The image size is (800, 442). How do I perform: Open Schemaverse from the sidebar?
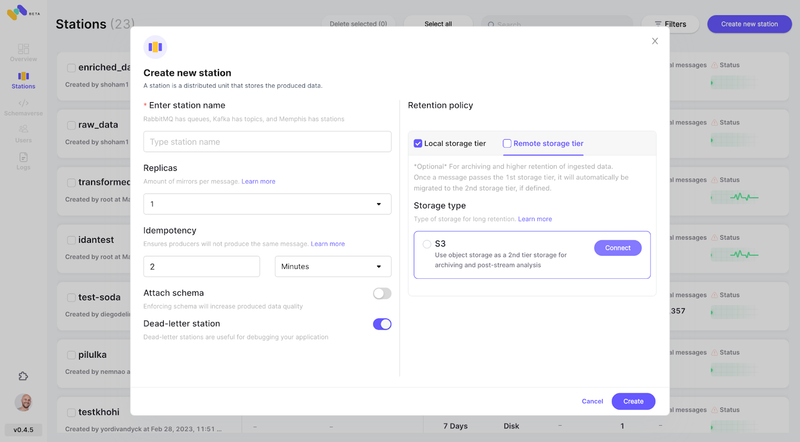23,106
